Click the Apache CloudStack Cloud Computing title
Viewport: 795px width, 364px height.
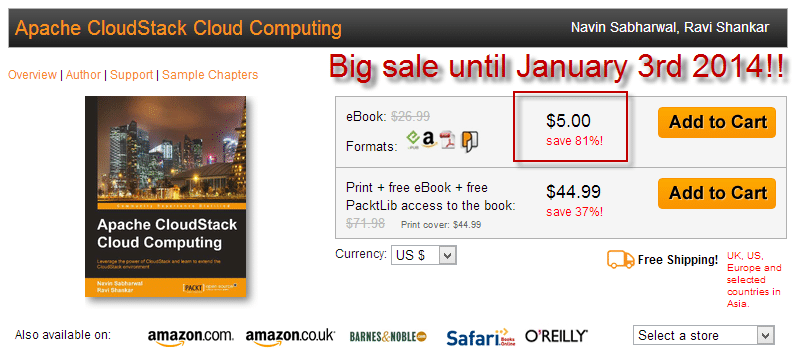[178, 28]
